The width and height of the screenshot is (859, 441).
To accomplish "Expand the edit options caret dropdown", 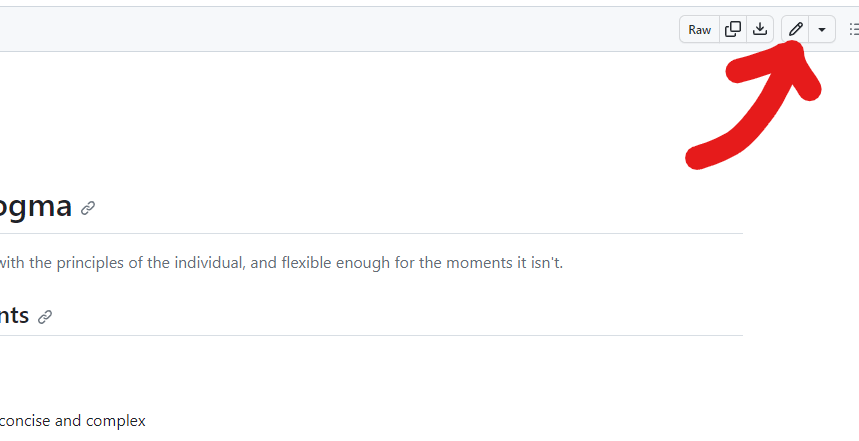I will [822, 30].
